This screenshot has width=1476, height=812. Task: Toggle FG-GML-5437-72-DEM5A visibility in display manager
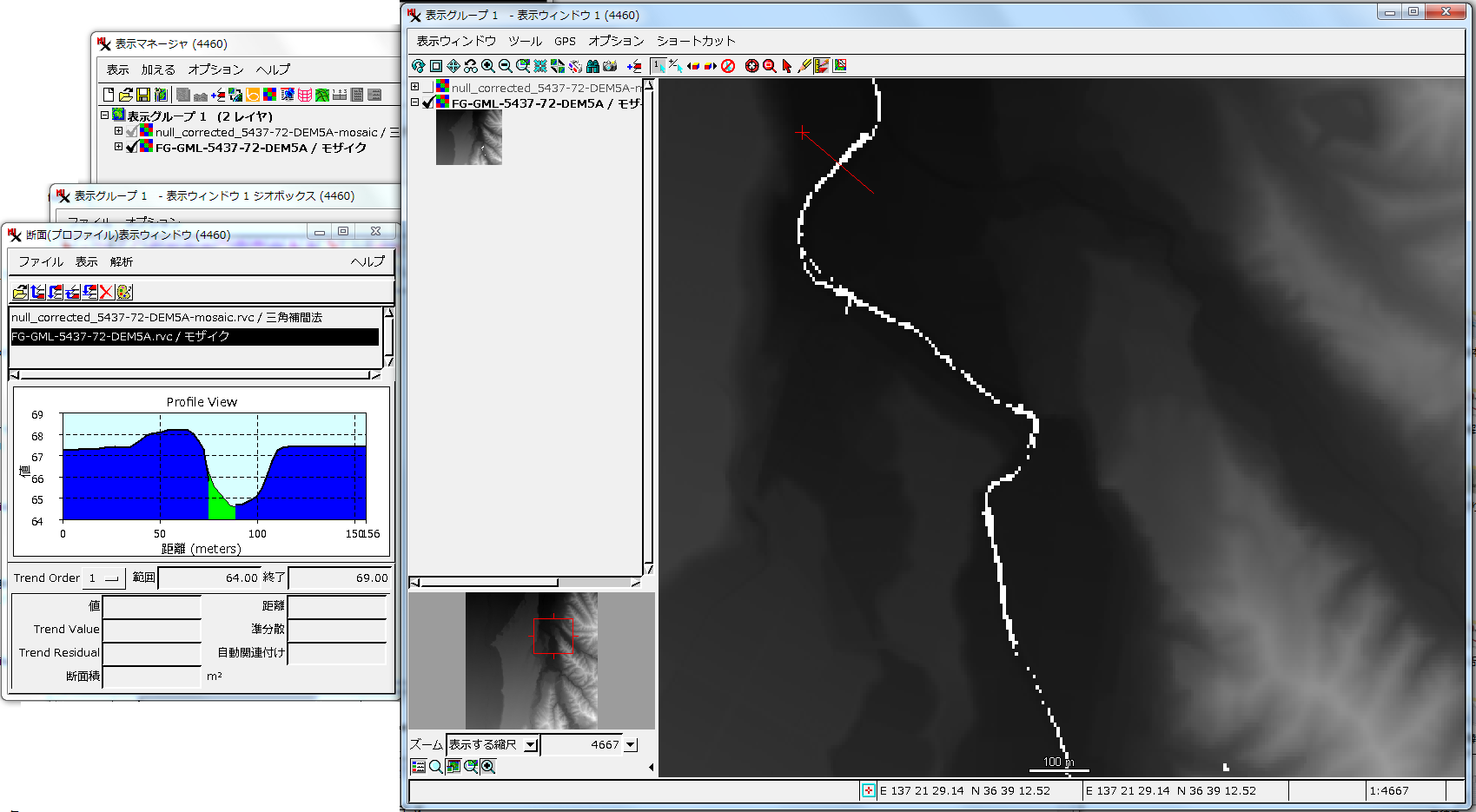click(132, 148)
